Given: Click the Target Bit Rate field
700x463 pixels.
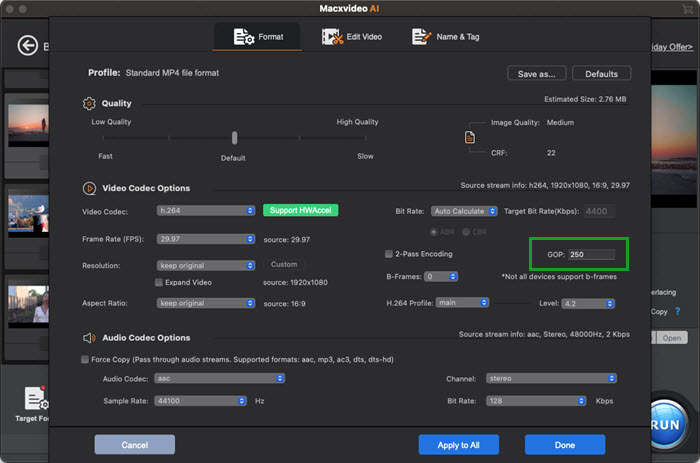Looking at the screenshot, I should [x=600, y=211].
